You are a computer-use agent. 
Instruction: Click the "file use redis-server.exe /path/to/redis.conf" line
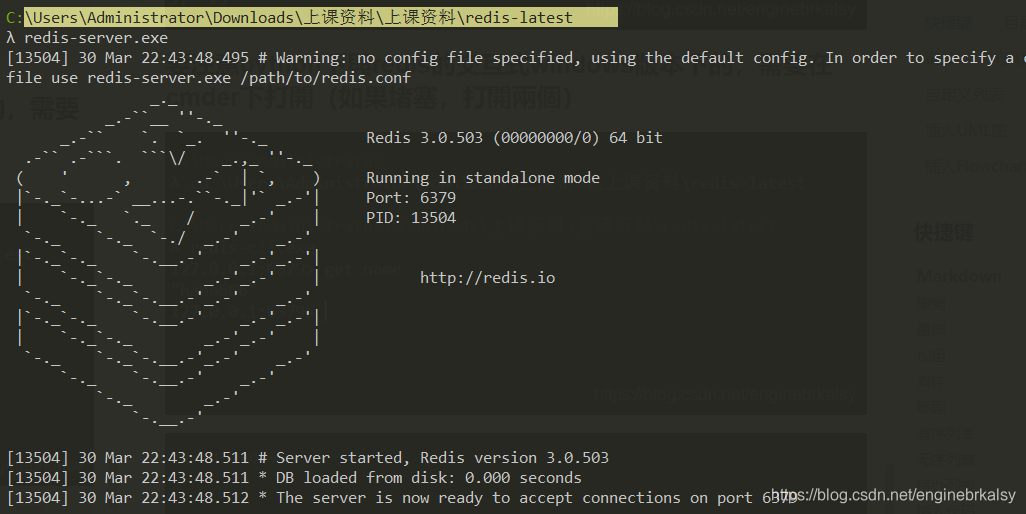click(x=209, y=78)
